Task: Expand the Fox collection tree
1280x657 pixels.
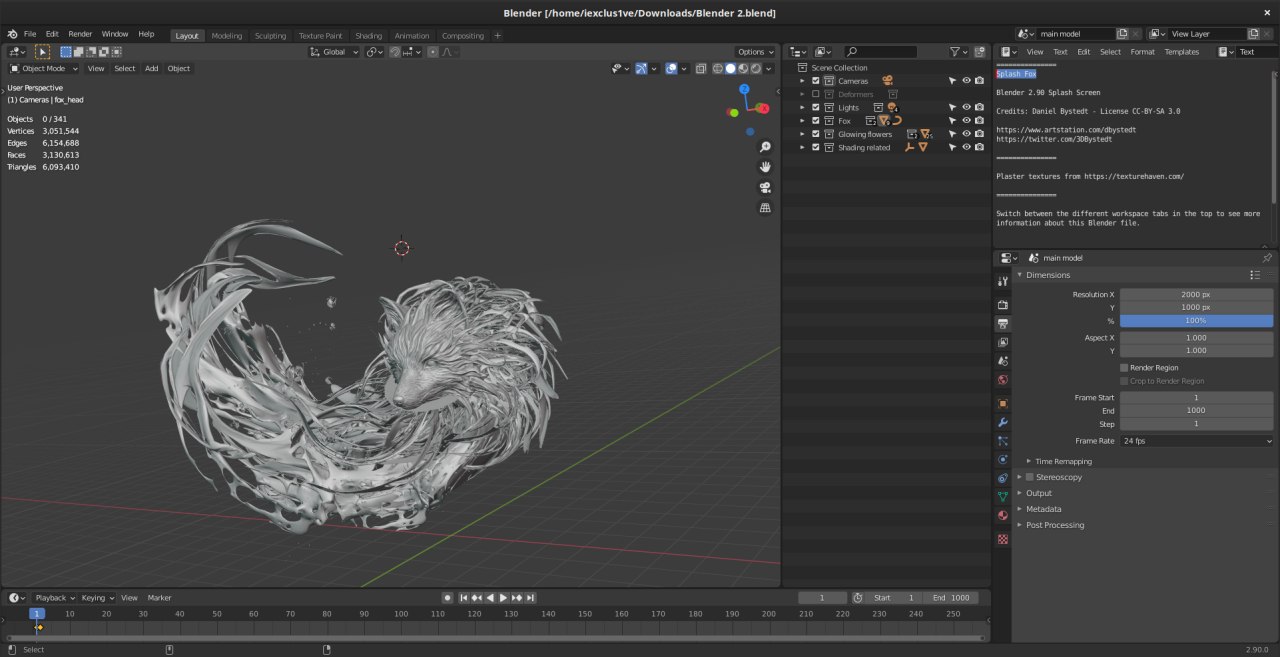Action: click(802, 121)
